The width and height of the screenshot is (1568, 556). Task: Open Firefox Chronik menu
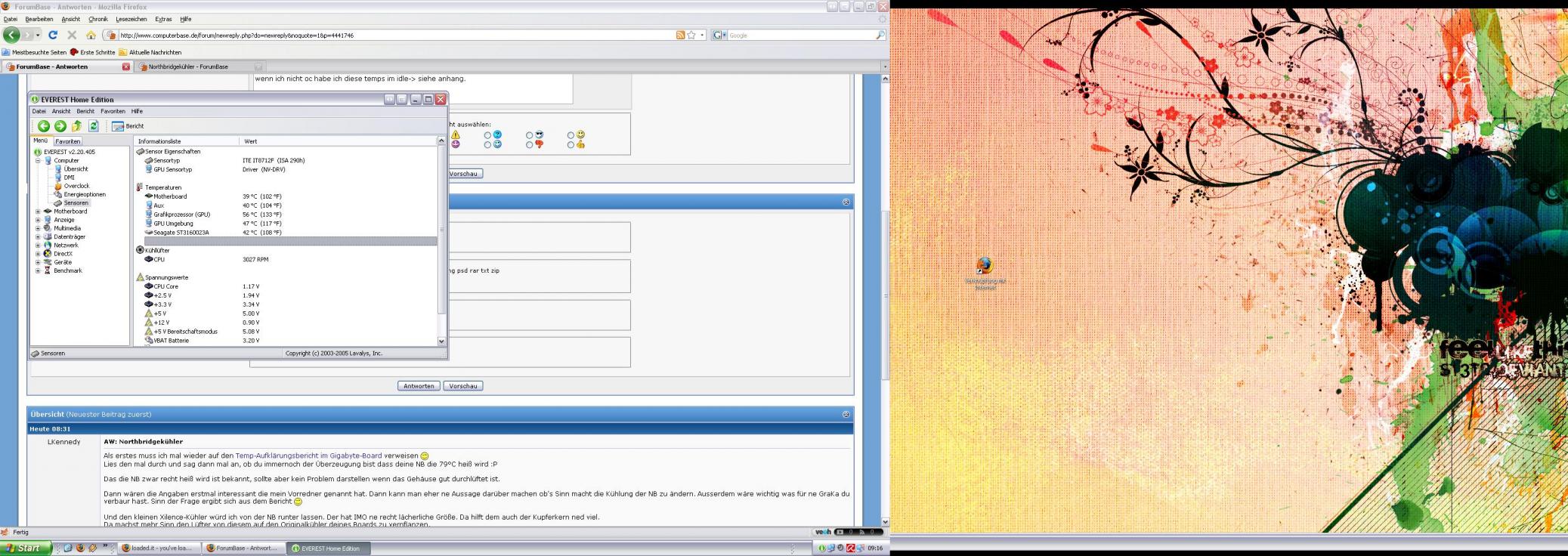click(x=98, y=19)
